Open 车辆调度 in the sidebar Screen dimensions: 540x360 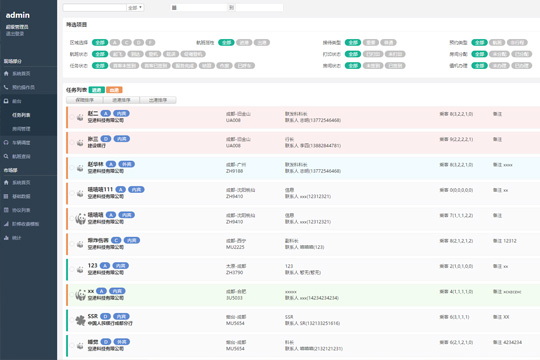coord(21,142)
